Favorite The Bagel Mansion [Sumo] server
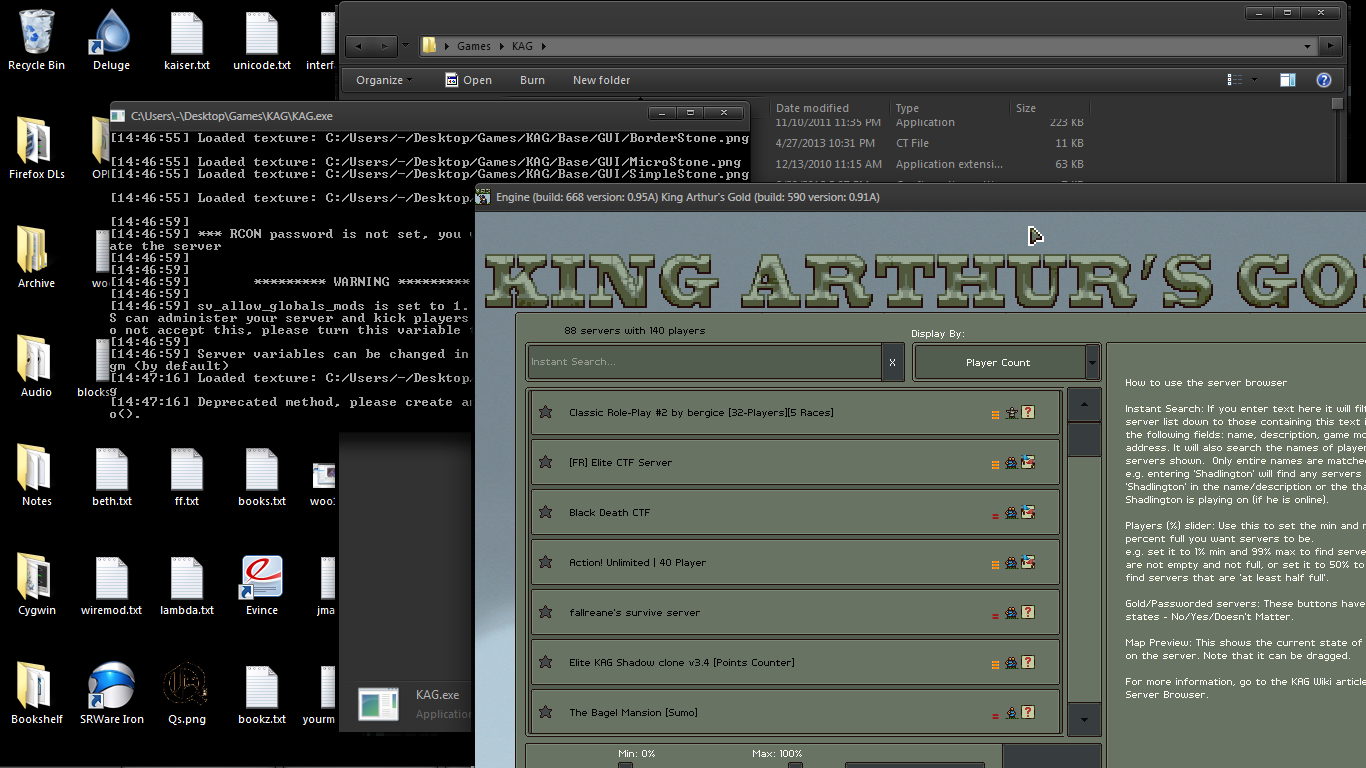Viewport: 1366px width, 768px height. point(545,712)
